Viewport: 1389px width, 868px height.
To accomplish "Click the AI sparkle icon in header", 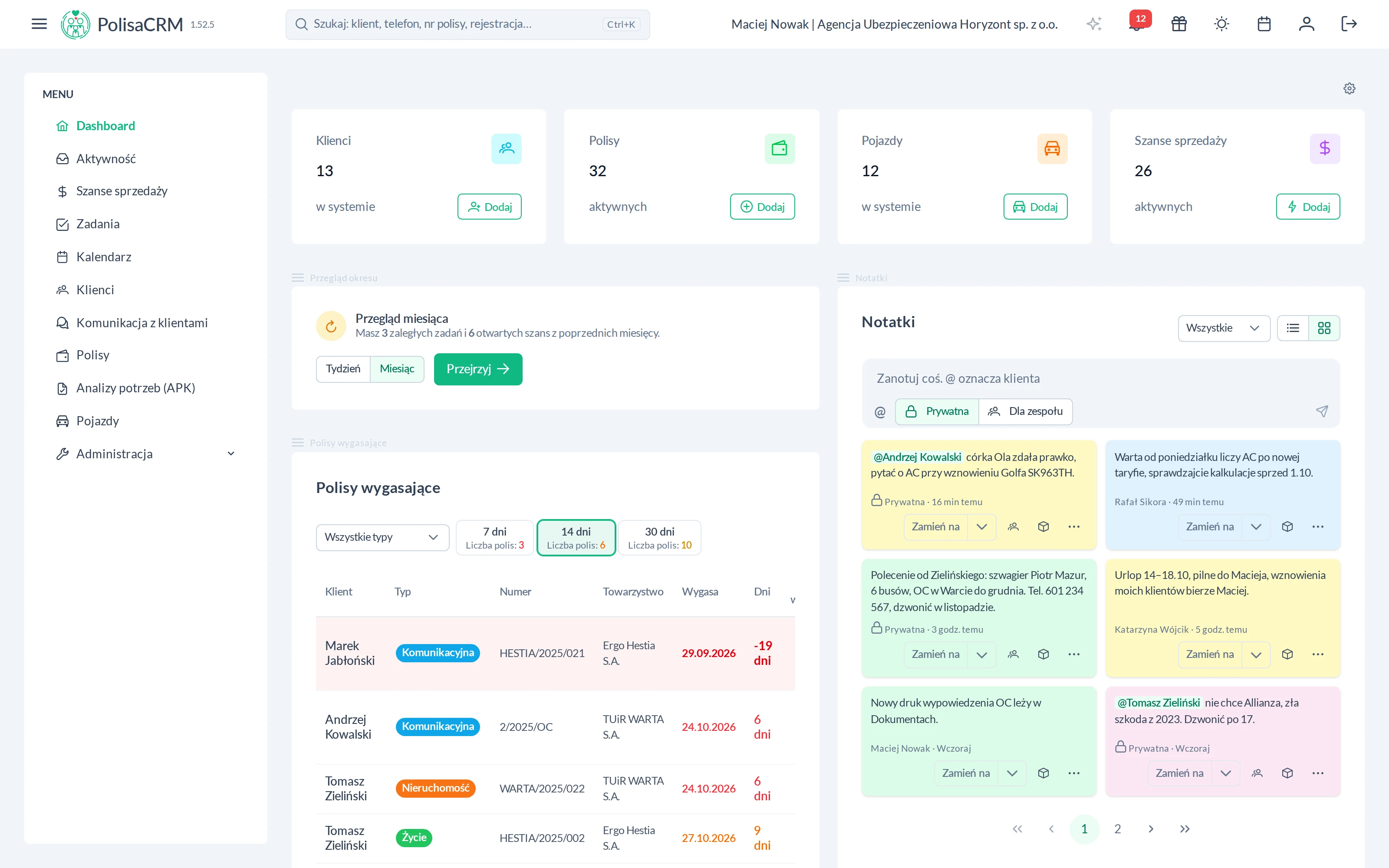I will (1094, 23).
